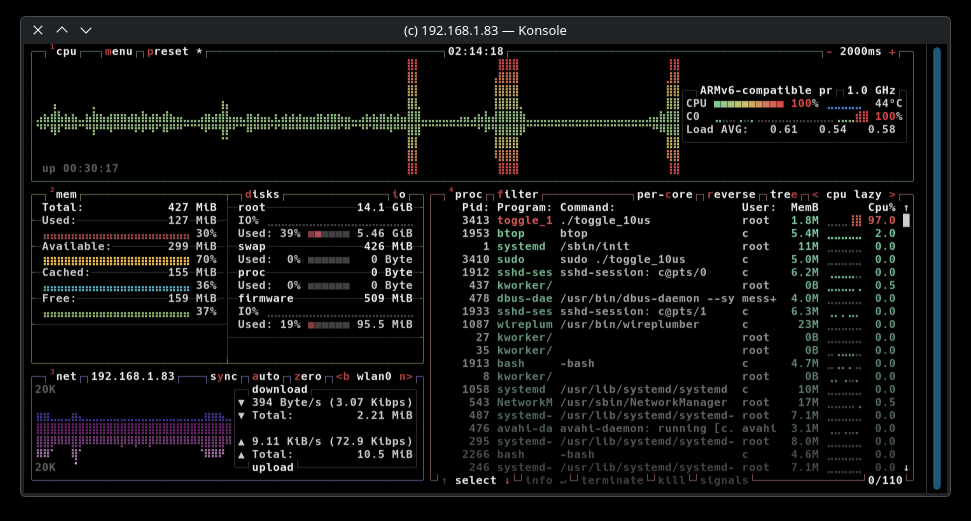Click right arrow after cpu lazy sort
Image resolution: width=971 pixels, height=521 pixels.
pyautogui.click(x=891, y=195)
